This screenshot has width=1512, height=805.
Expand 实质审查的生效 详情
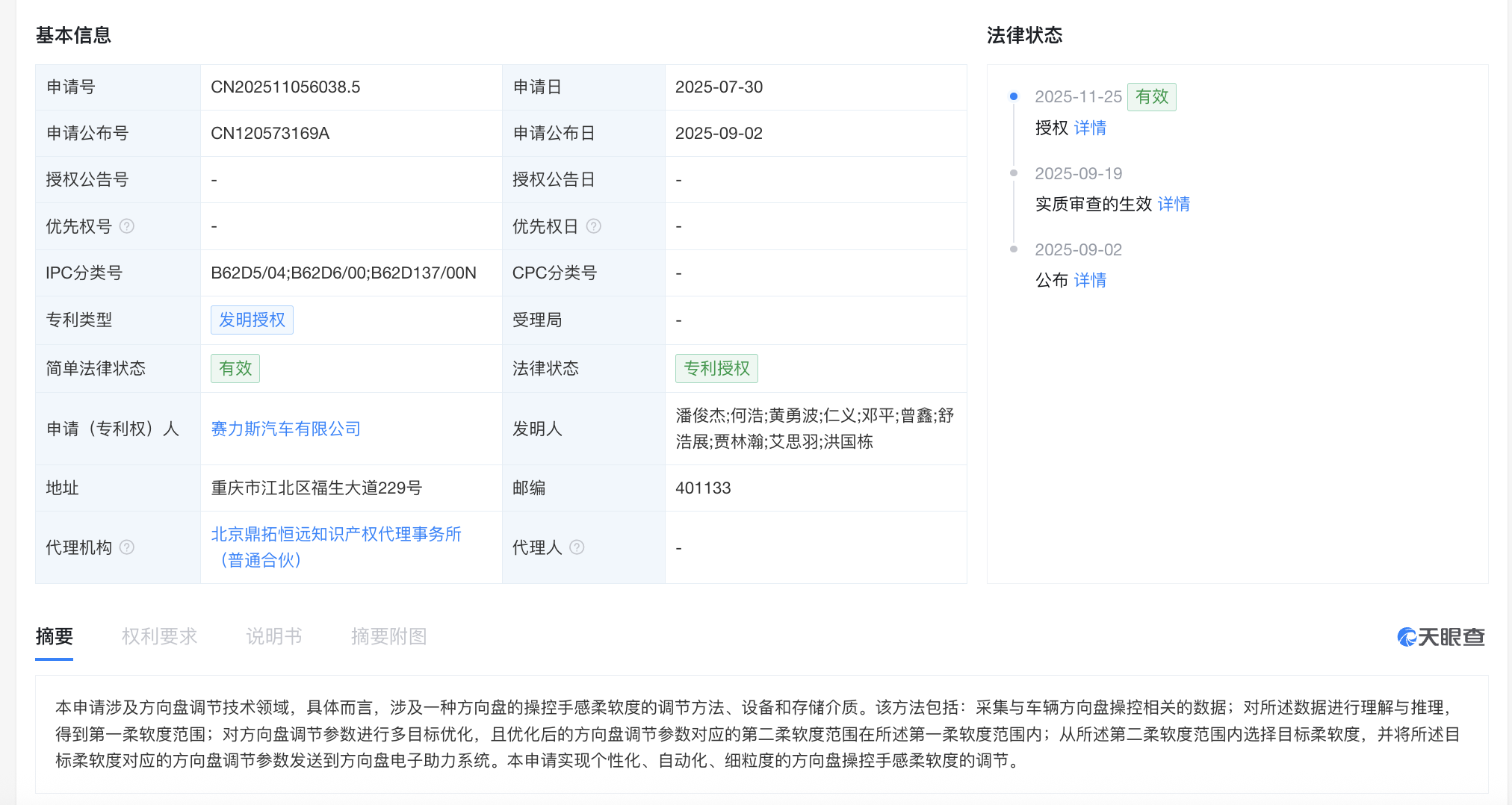pyautogui.click(x=1173, y=204)
